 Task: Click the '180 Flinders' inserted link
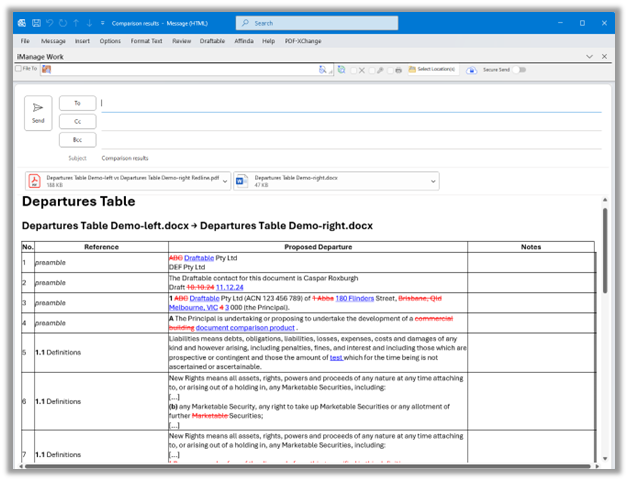tap(354, 298)
